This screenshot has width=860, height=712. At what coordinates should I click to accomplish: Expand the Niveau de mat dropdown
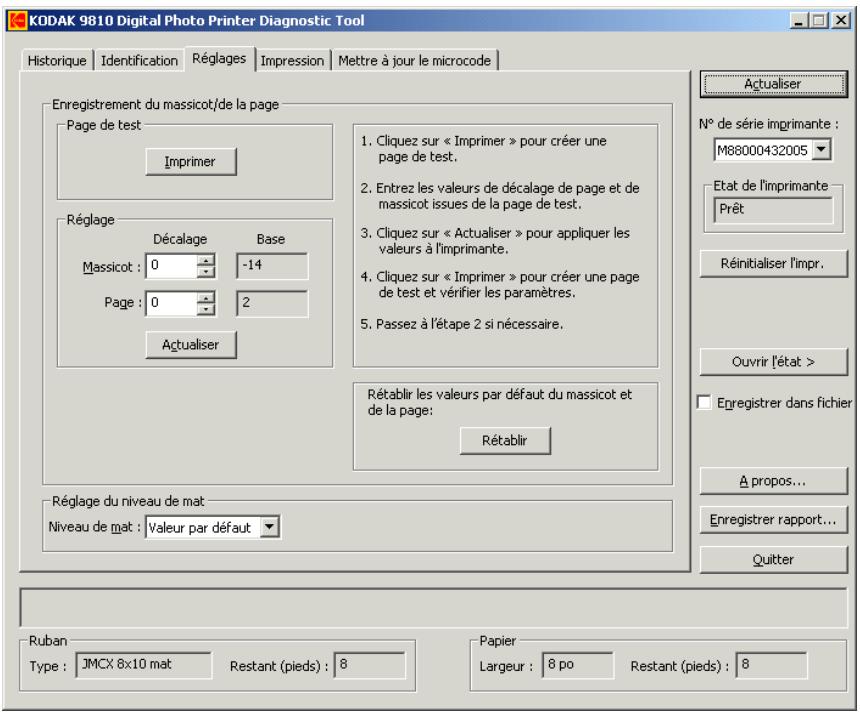click(x=269, y=527)
